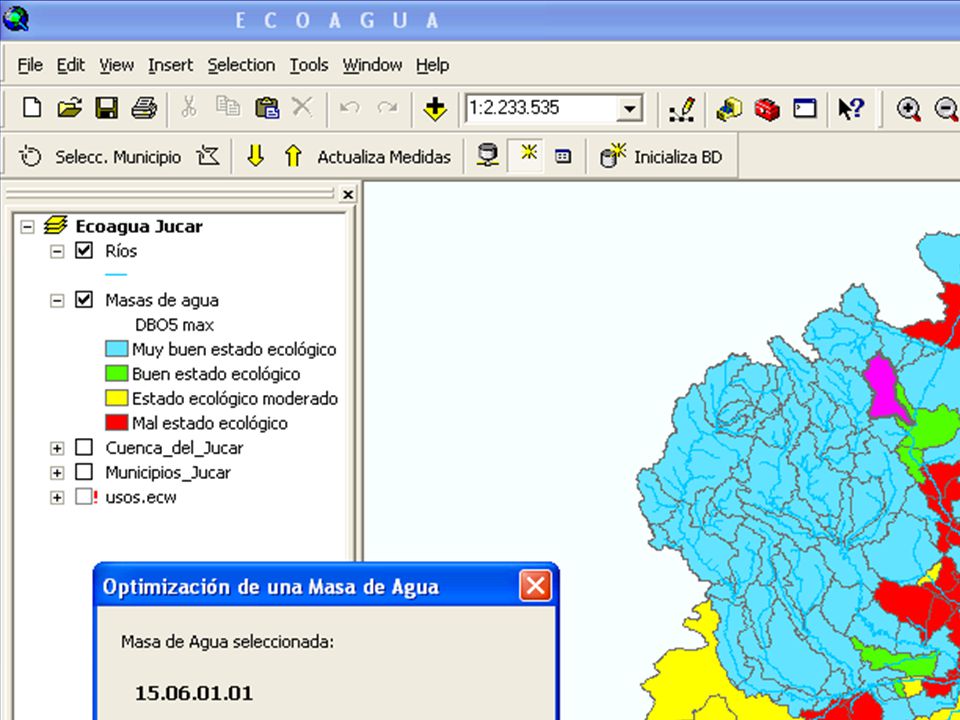This screenshot has width=960, height=720.
Task: Click the polygon selection icon after Selecc. Municipio
Action: [x=208, y=157]
